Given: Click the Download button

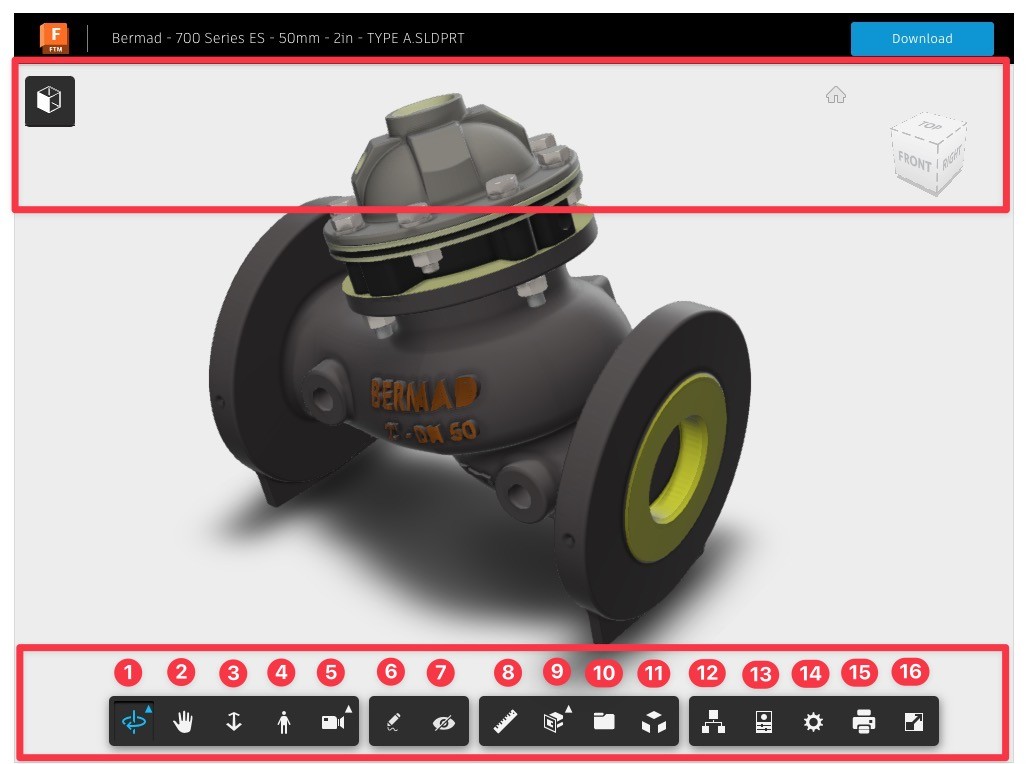Looking at the screenshot, I should (922, 38).
